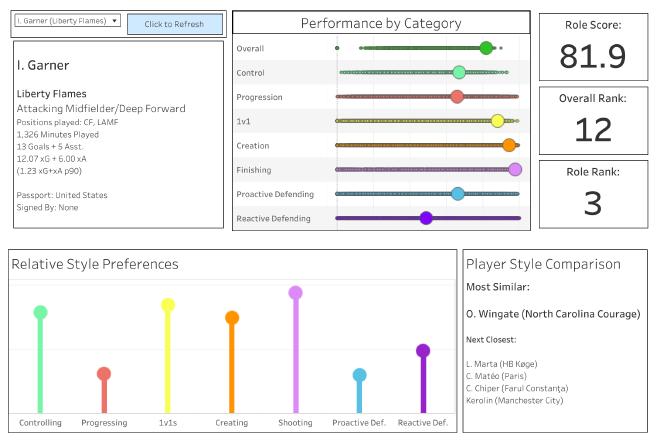
Task: Click the Control category highlighted dot
Action: point(459,72)
